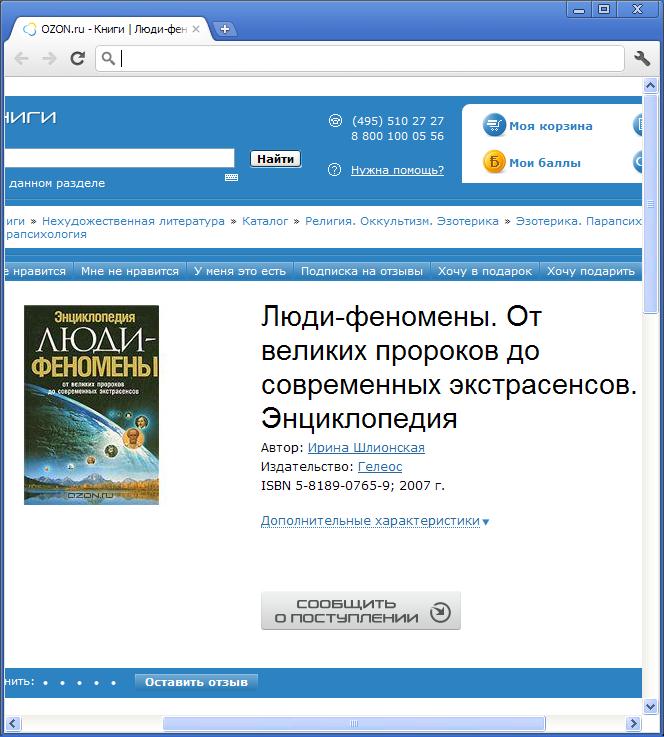664x737 pixels.
Task: Click the OZON.ru tab favicon
Action: [x=30, y=29]
